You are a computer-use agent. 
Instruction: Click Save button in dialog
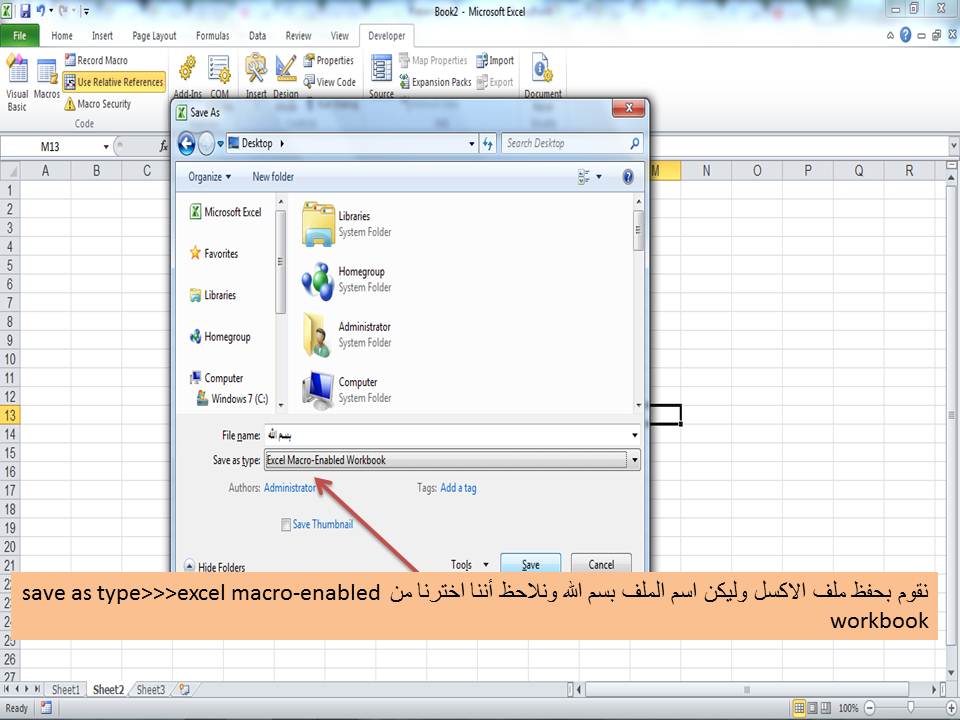[x=531, y=564]
